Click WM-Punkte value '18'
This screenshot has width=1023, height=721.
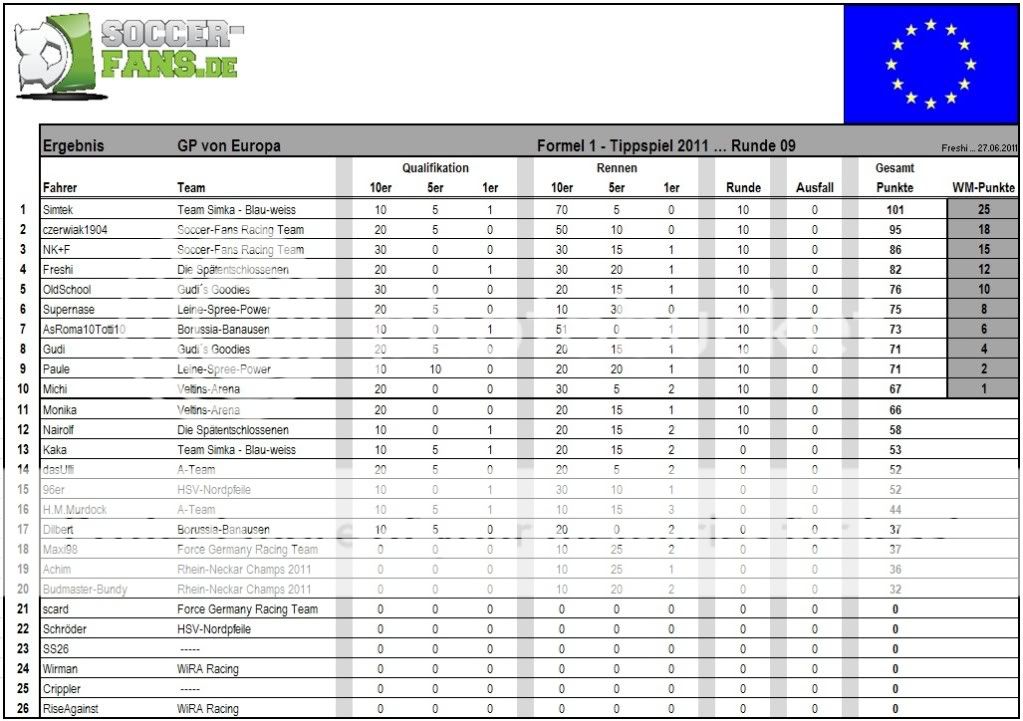984,230
